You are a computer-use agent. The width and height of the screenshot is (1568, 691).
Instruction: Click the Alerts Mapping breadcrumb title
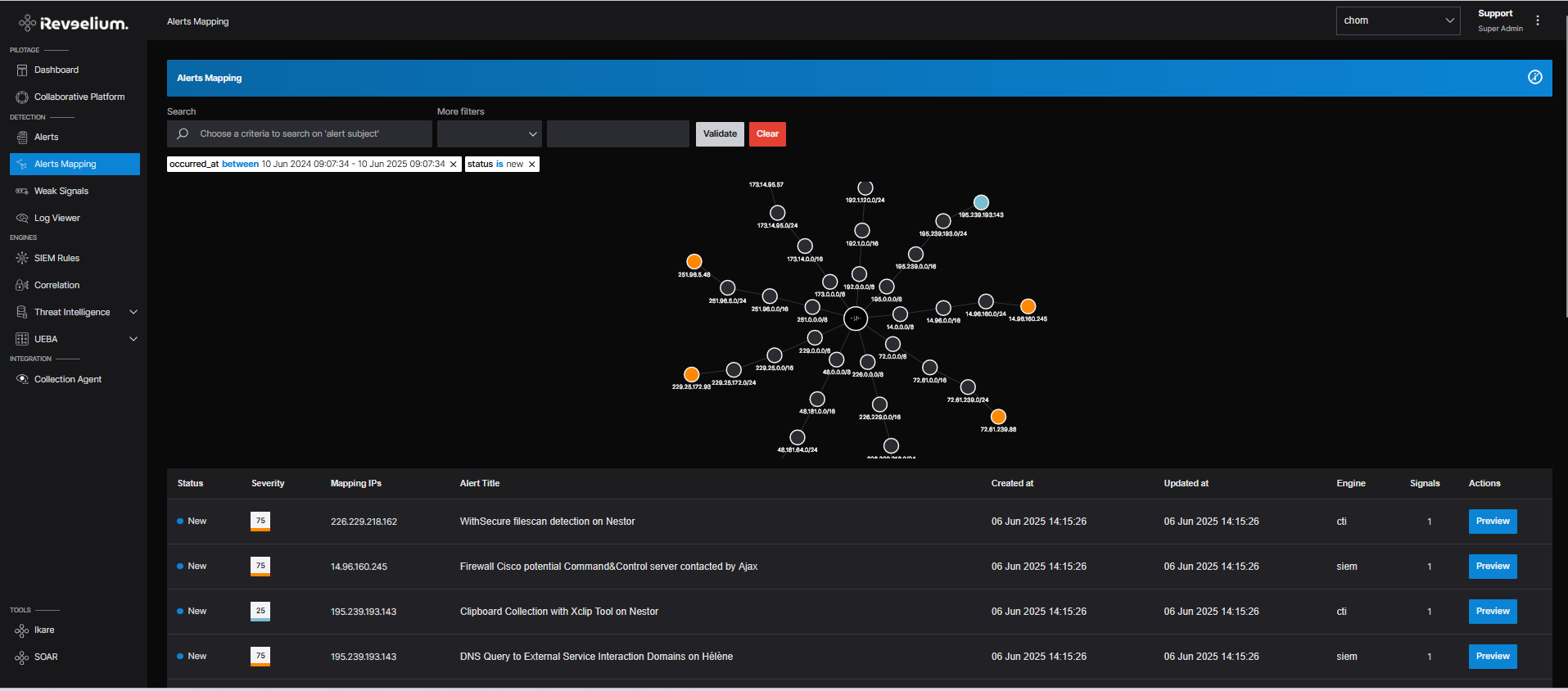click(197, 21)
